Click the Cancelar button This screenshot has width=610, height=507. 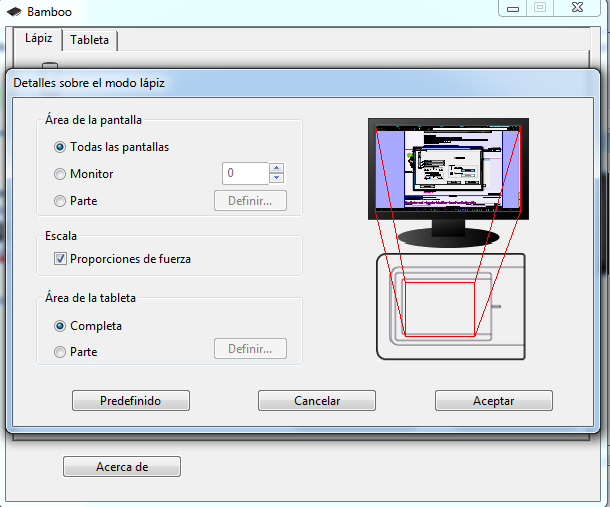(317, 401)
